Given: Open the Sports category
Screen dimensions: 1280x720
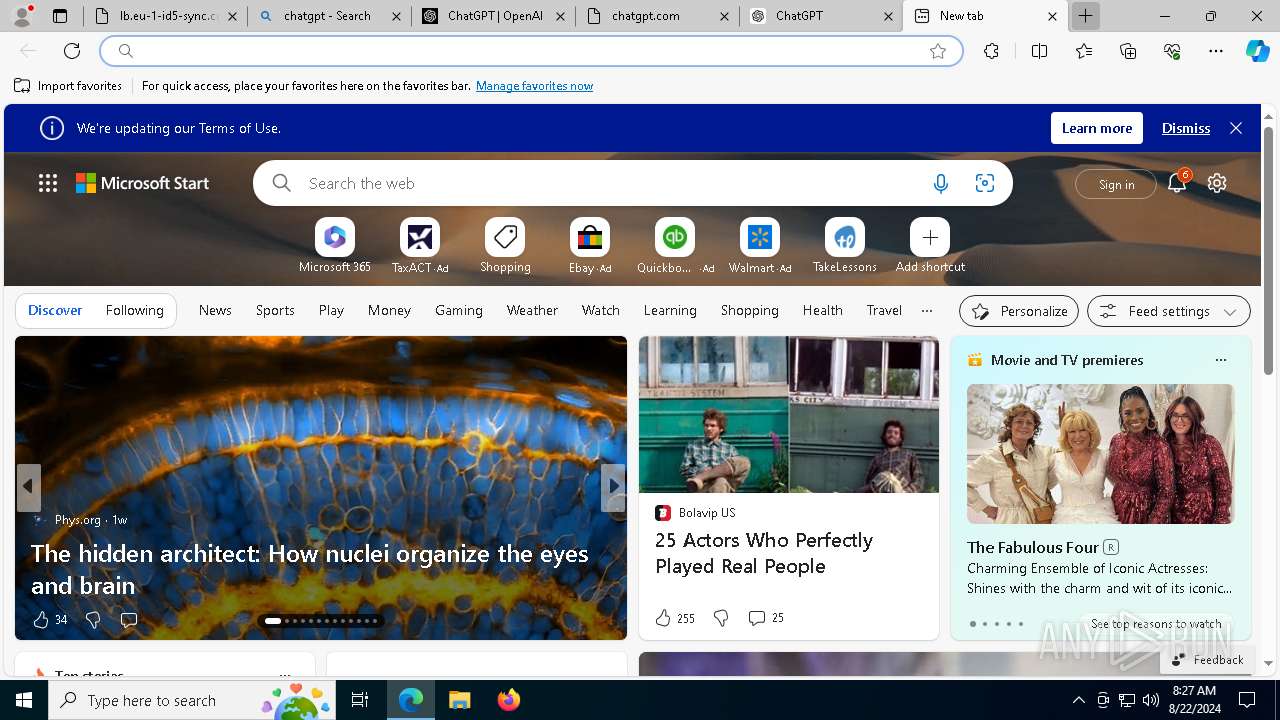Looking at the screenshot, I should (275, 311).
